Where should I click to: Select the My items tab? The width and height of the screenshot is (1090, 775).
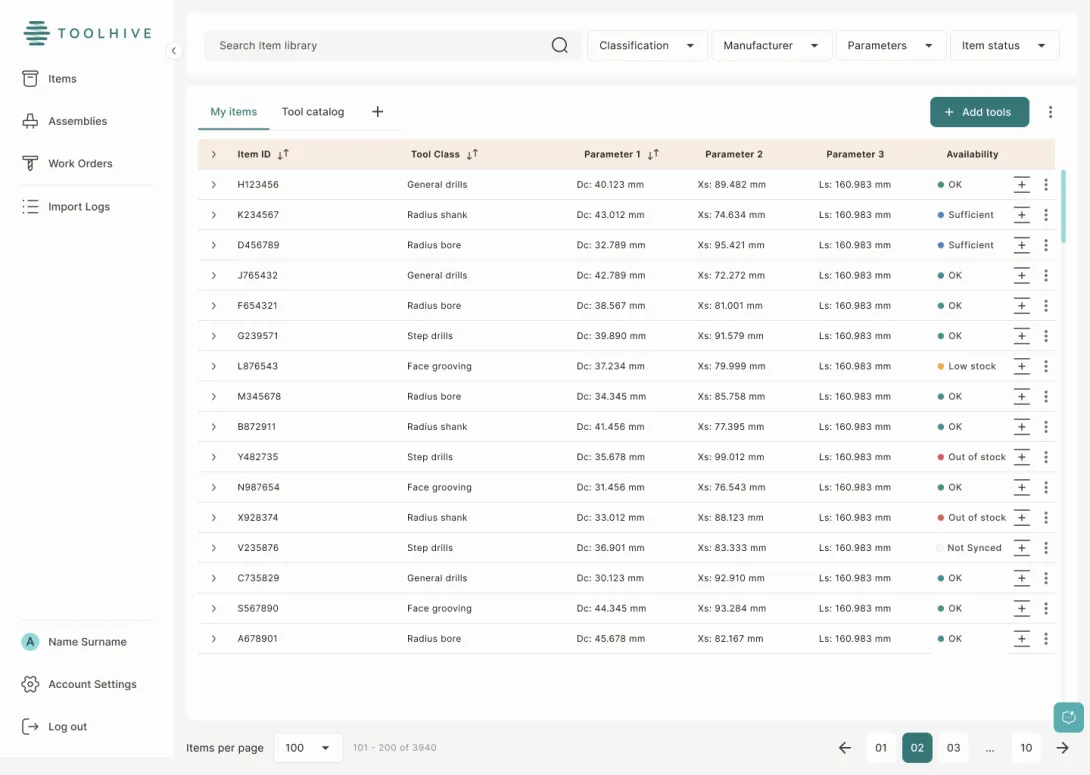(233, 112)
